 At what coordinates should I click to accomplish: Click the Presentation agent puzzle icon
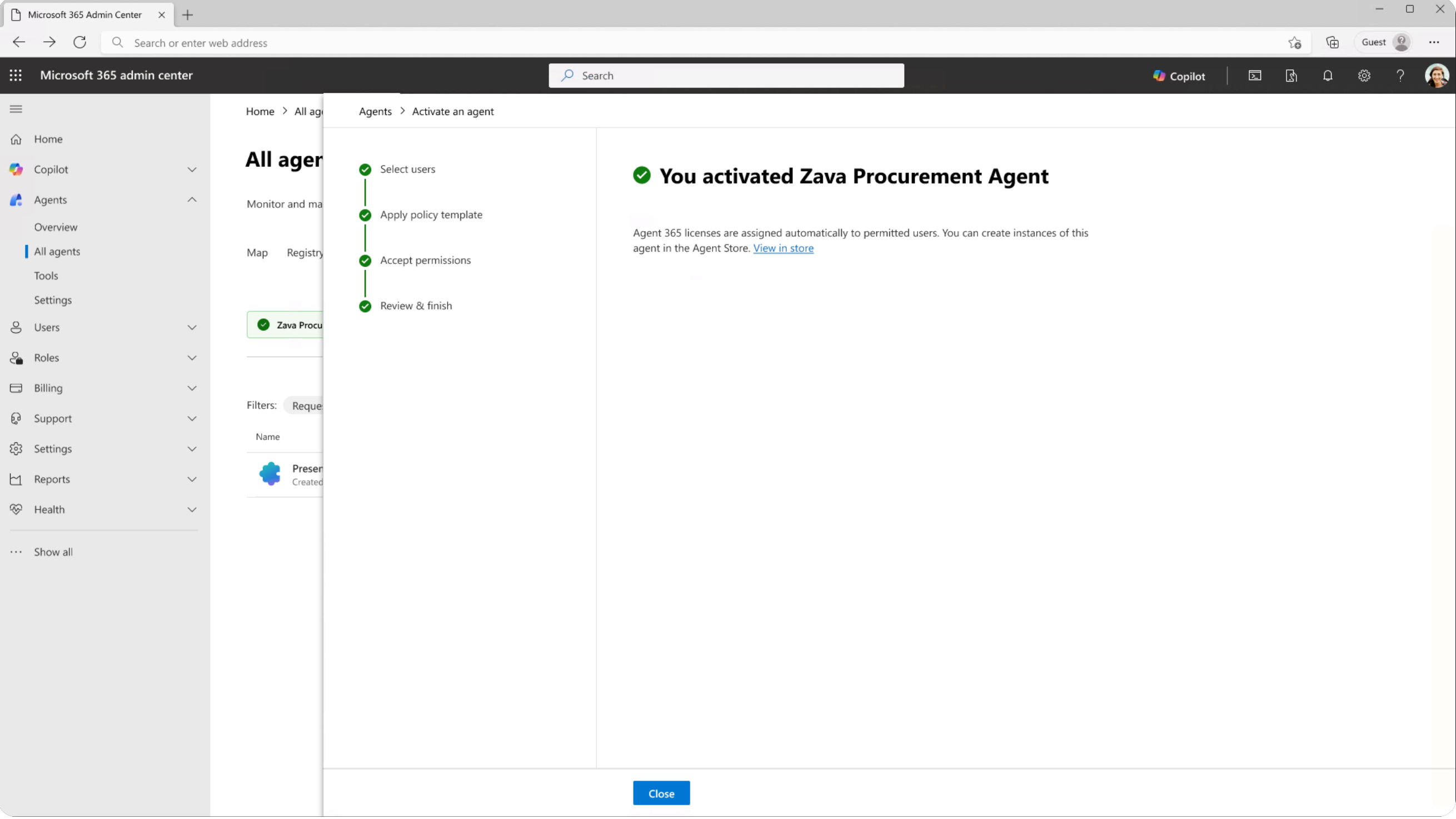270,474
